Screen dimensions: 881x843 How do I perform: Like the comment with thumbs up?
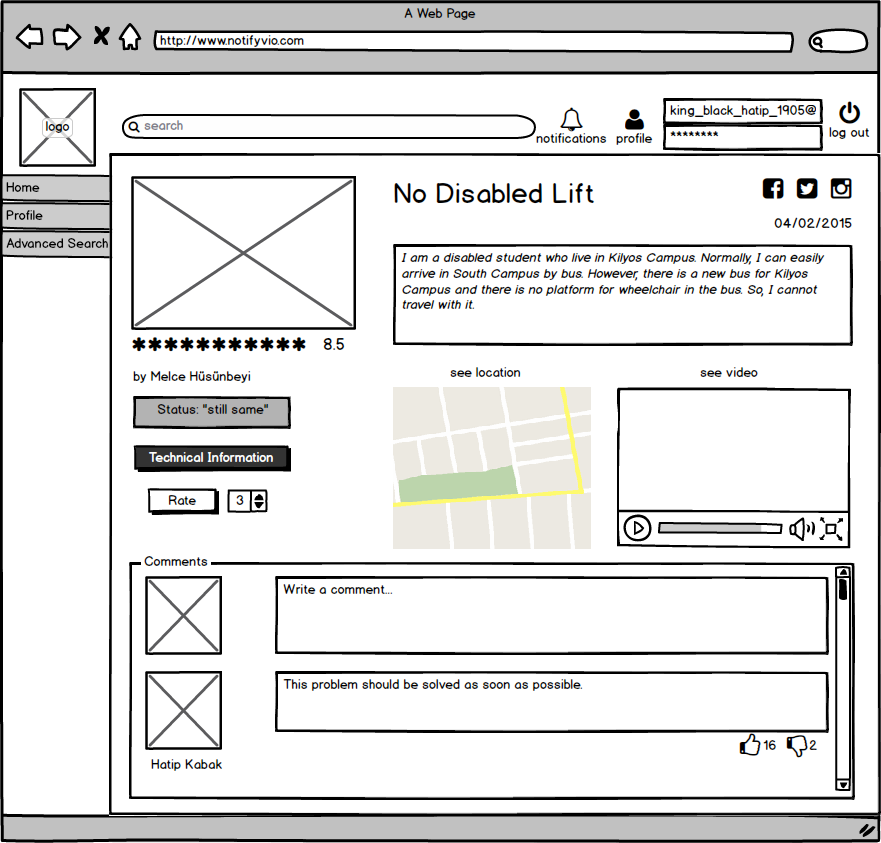750,745
